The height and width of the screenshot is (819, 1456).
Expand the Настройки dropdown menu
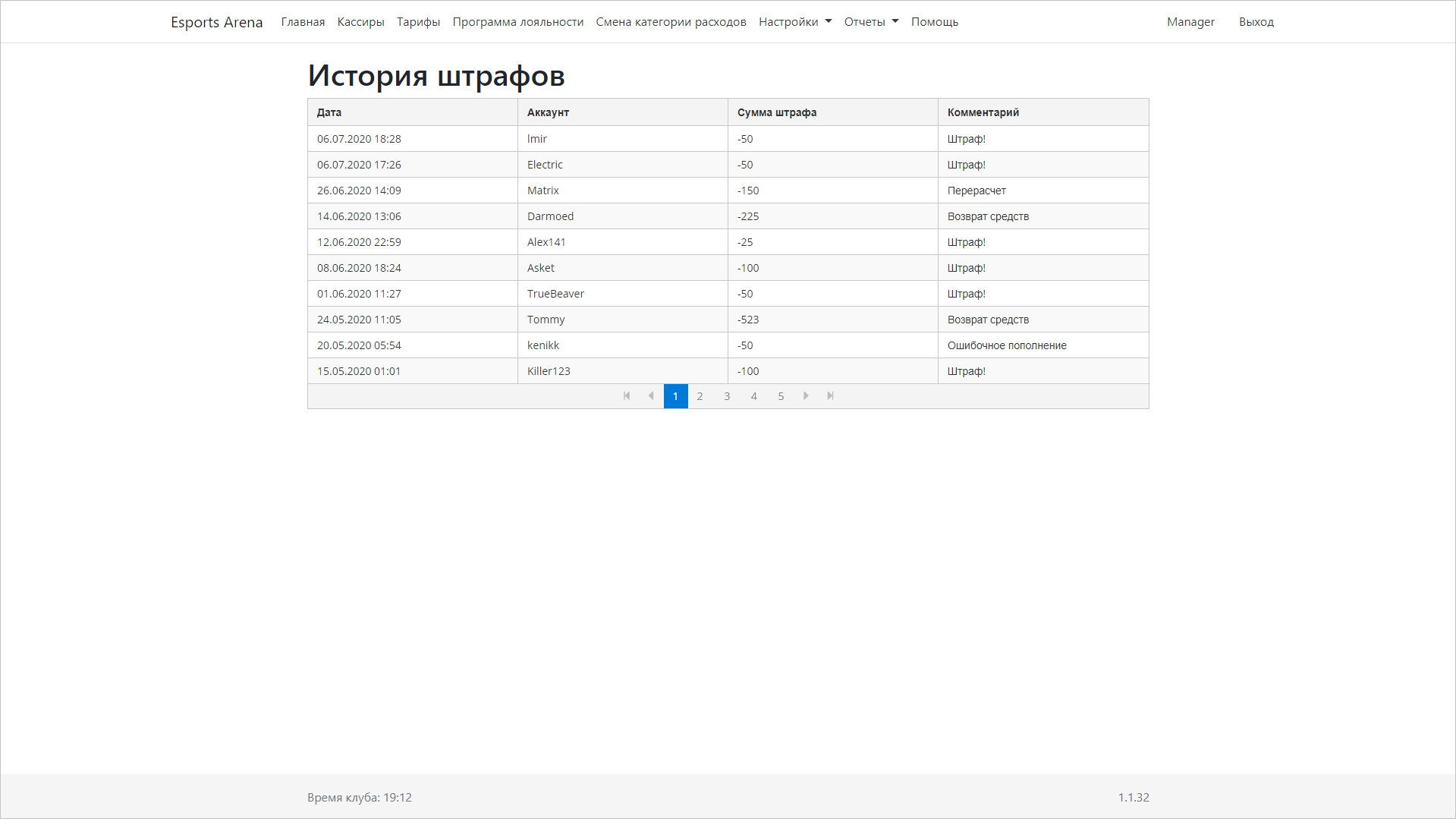click(x=794, y=22)
